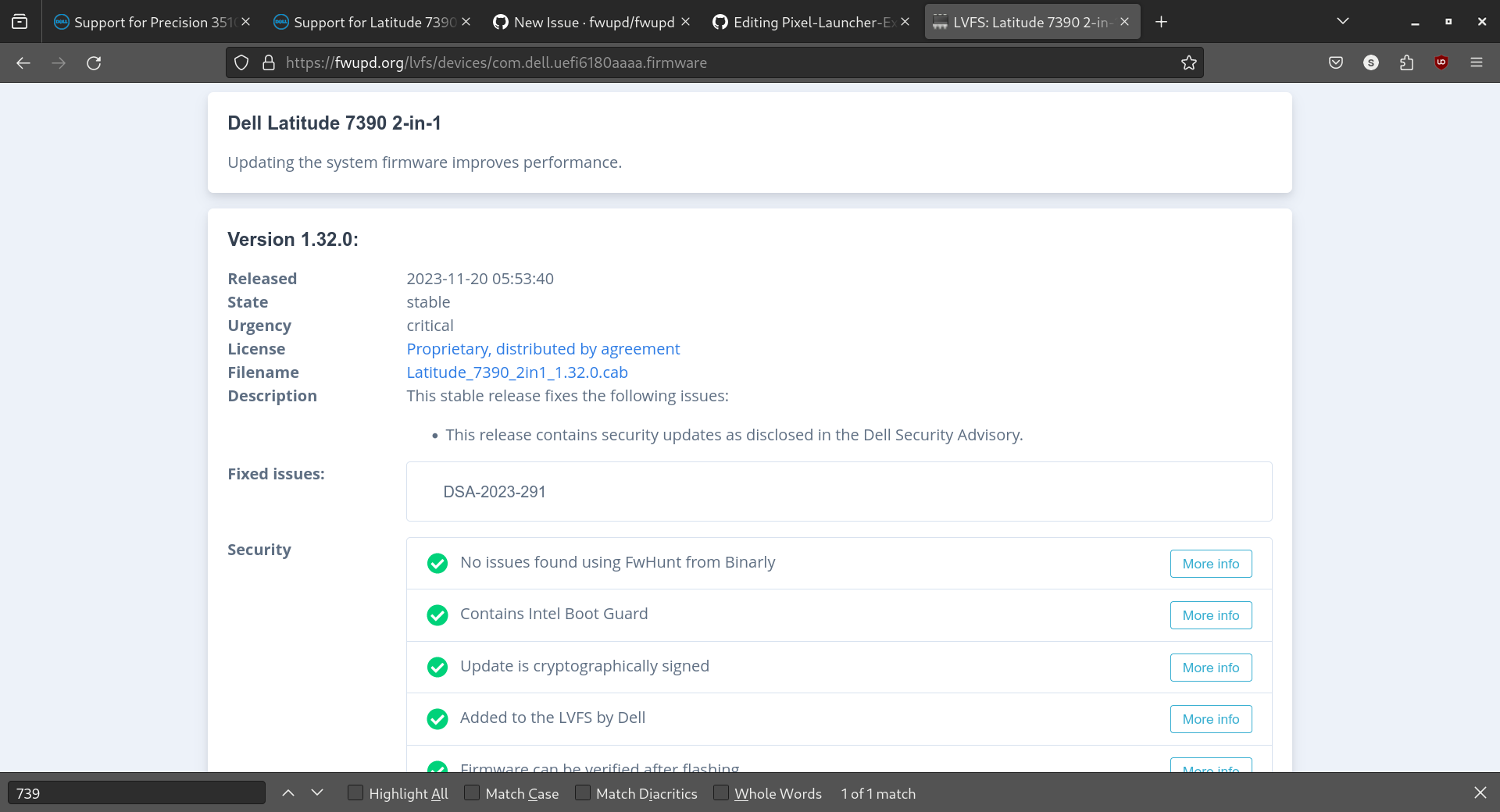Screen dimensions: 1500x812
Task: Download the Latitude_7390_2in1_1.32.0.cab file
Action: point(516,372)
